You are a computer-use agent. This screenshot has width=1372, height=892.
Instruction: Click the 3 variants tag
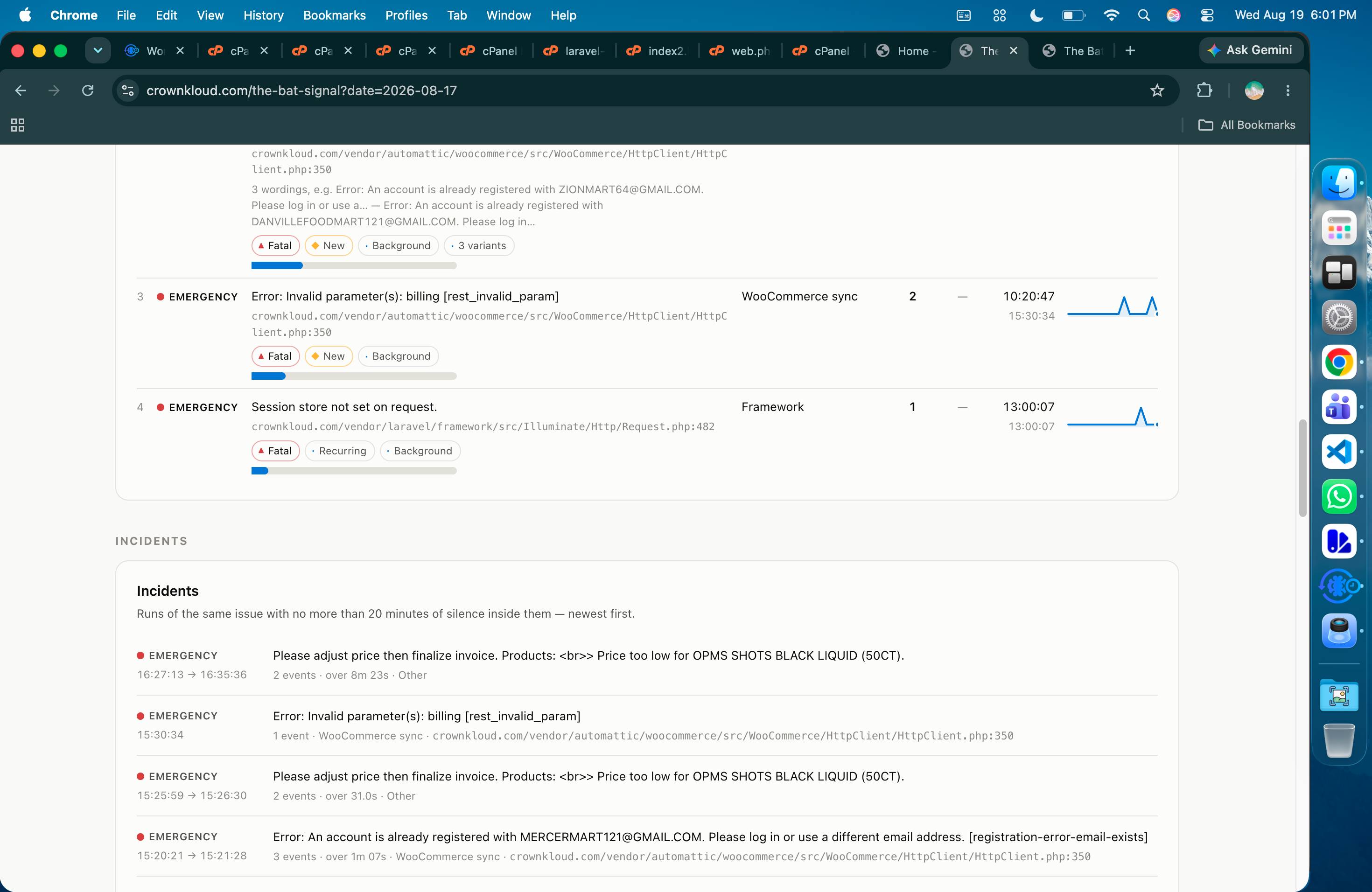[x=479, y=245]
